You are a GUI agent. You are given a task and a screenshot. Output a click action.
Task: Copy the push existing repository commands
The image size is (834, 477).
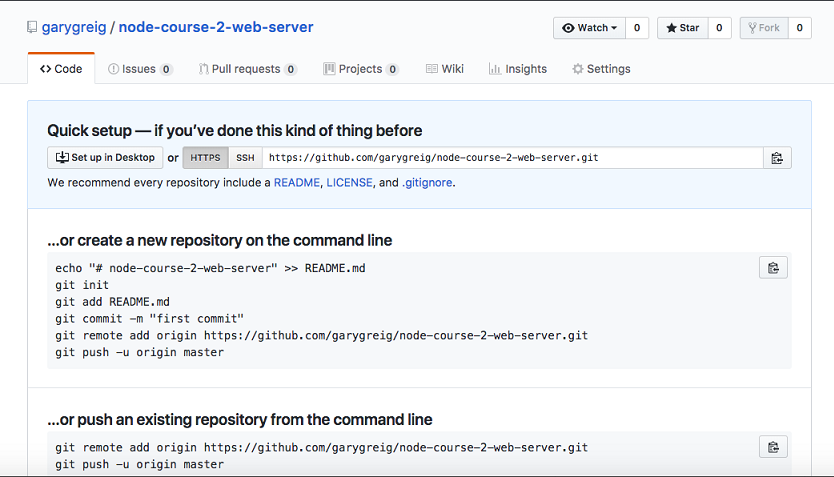773,447
